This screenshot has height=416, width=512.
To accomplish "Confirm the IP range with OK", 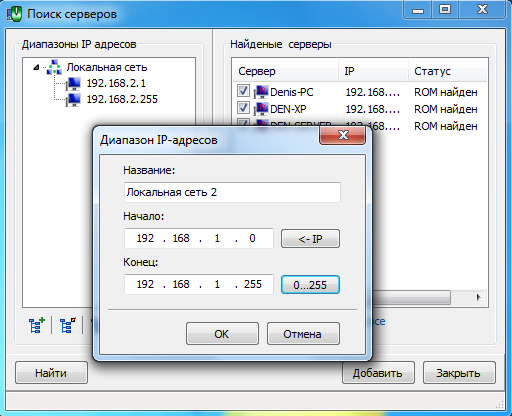I will coord(222,334).
